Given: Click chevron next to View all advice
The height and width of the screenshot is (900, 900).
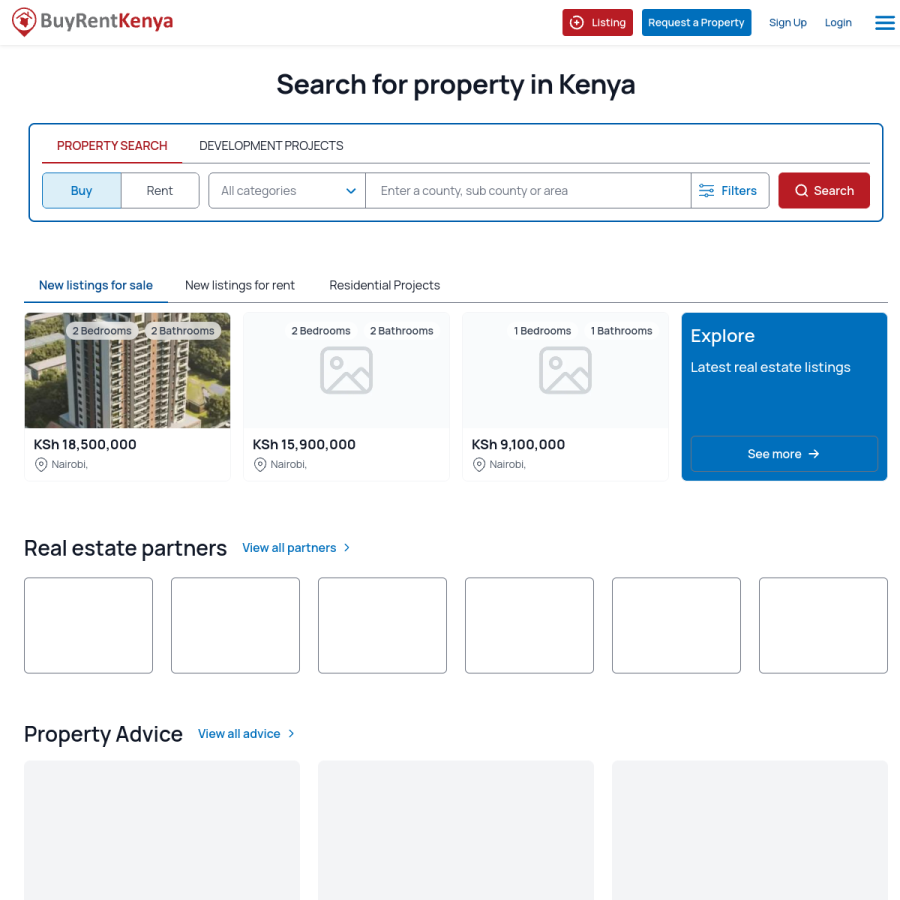Looking at the screenshot, I should [x=291, y=734].
